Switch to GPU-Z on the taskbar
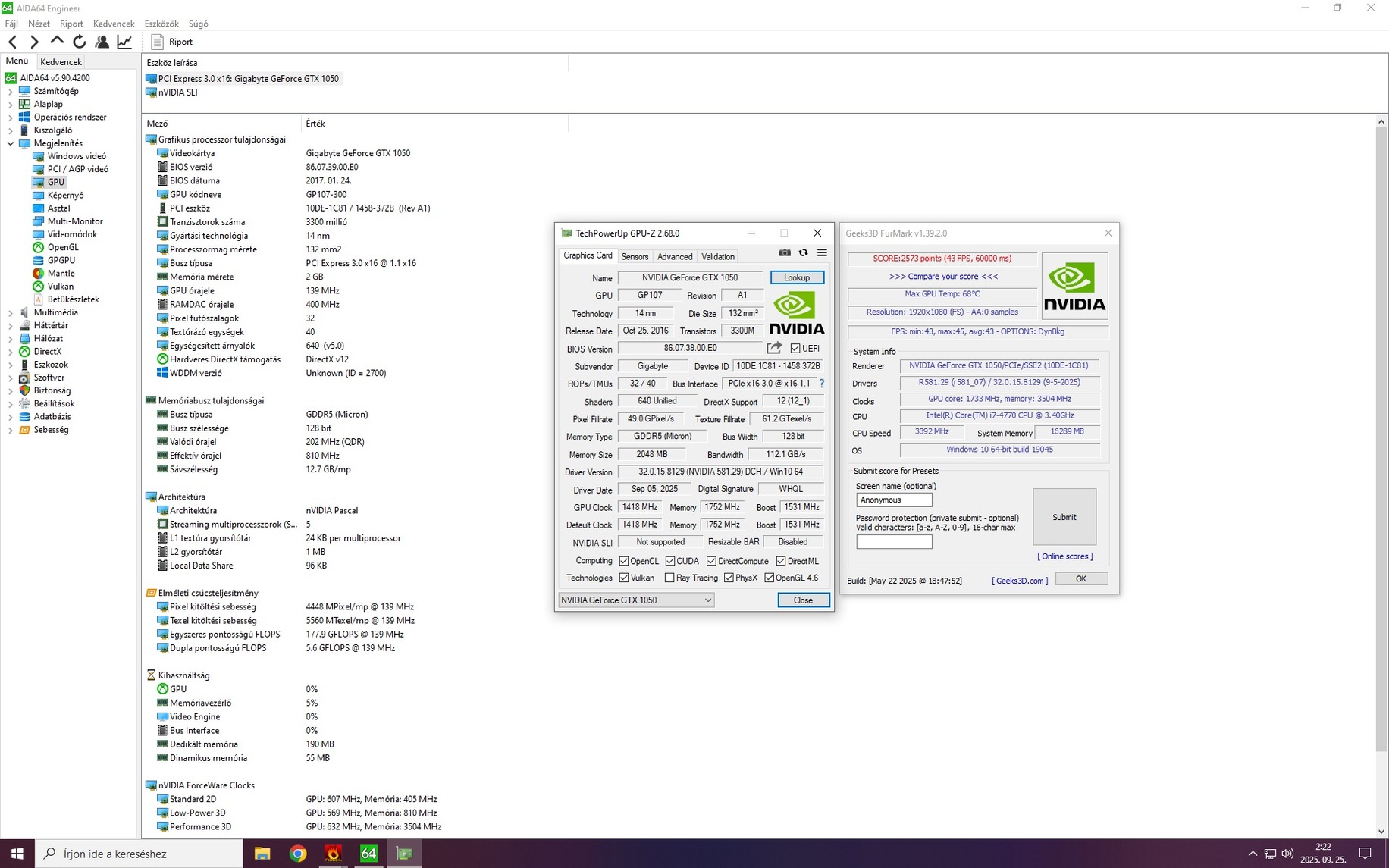 pyautogui.click(x=404, y=854)
